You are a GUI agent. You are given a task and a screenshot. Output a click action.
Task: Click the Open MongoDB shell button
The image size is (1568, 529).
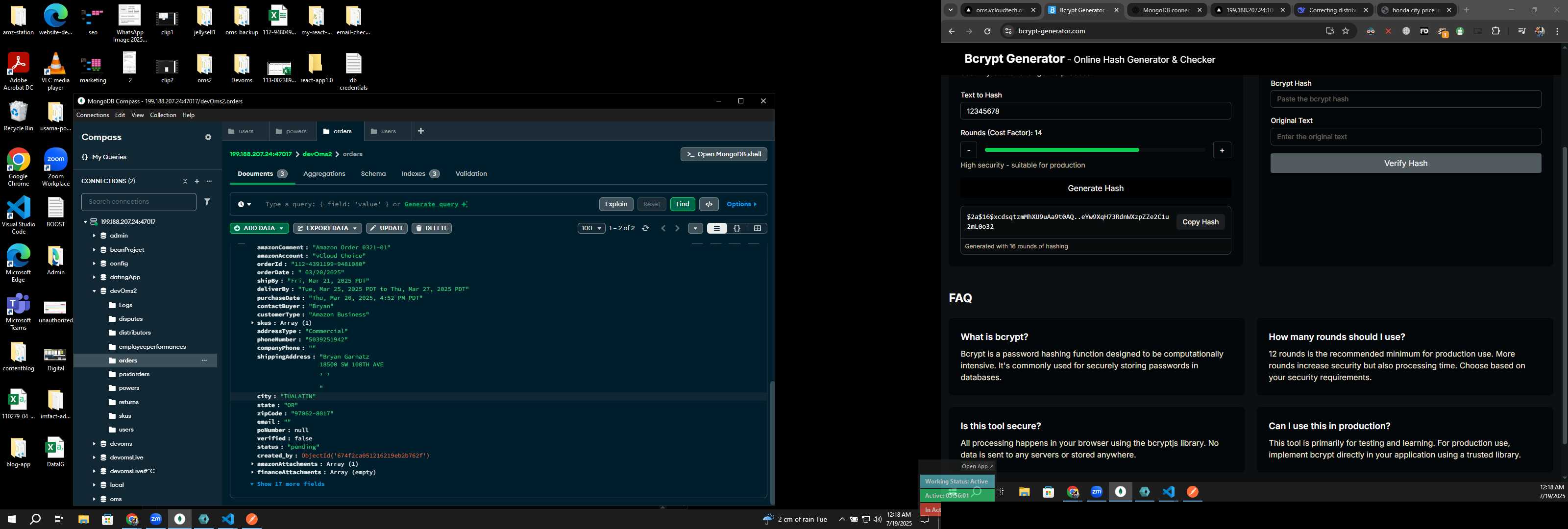(724, 155)
